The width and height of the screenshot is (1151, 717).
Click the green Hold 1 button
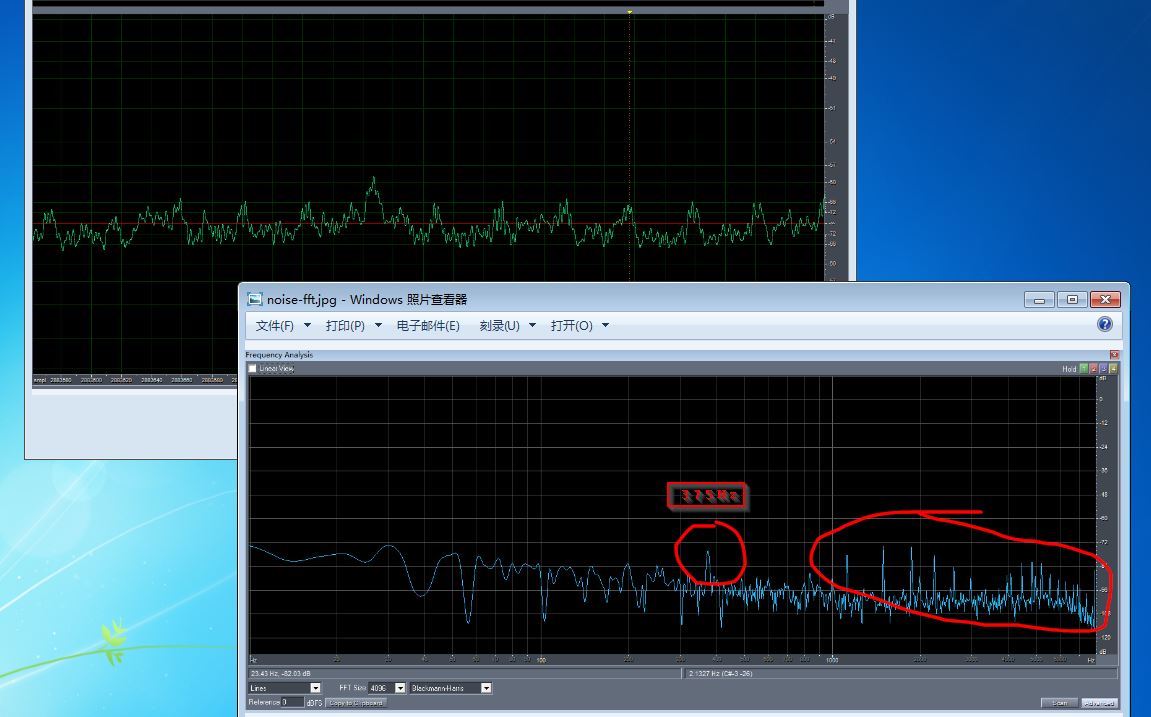point(1083,368)
